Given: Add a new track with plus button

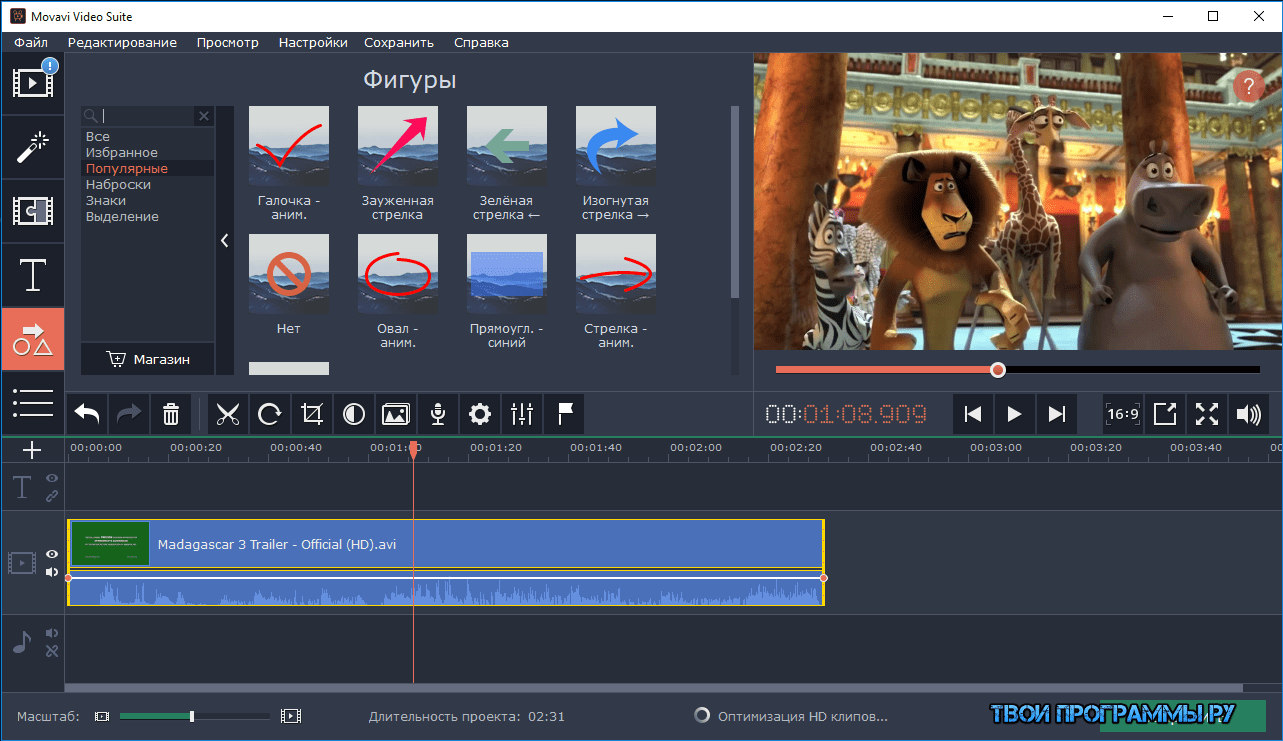Looking at the screenshot, I should pyautogui.click(x=32, y=450).
